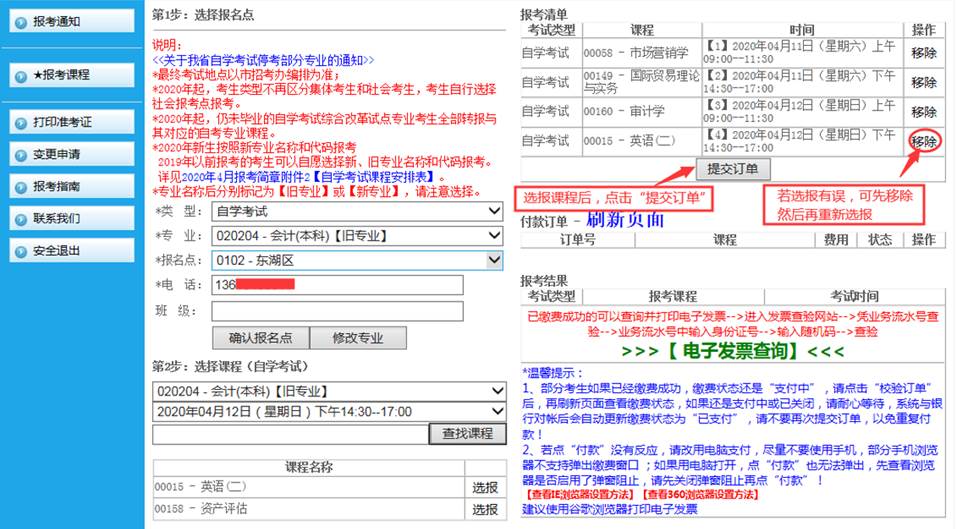Open the exam date dropdown in step 2

pos(329,412)
